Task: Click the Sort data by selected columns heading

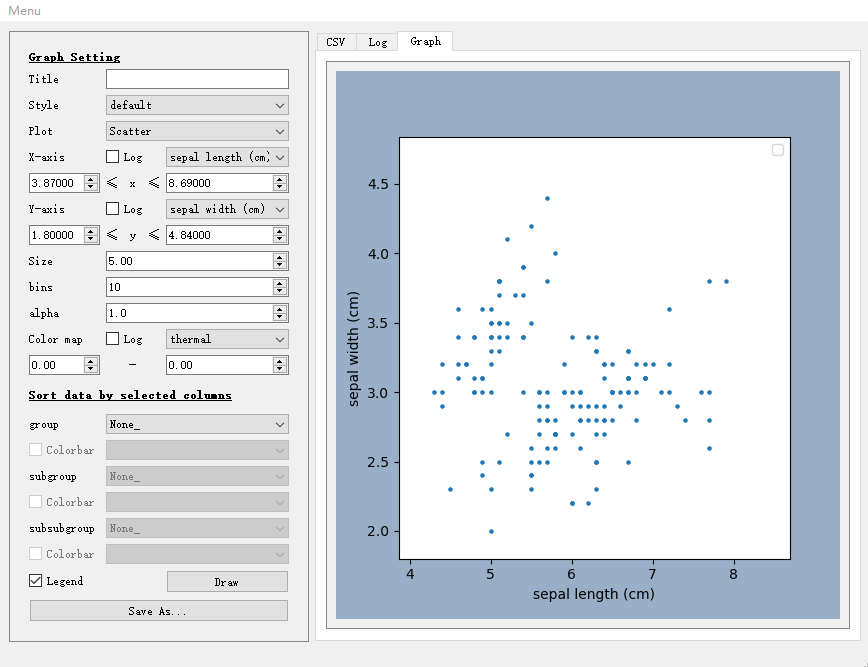Action: pyautogui.click(x=130, y=395)
